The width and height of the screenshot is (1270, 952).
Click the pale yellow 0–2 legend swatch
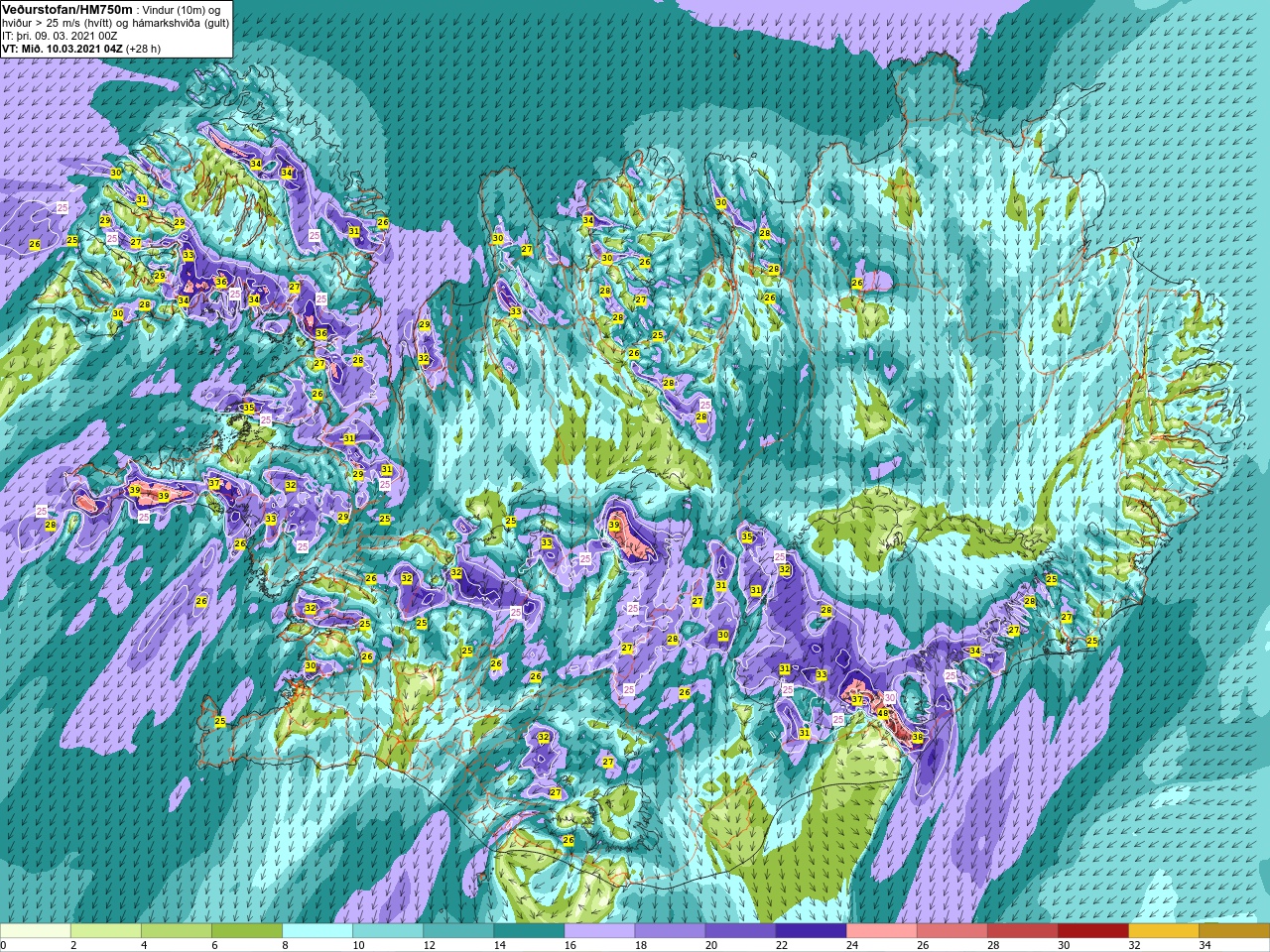click(36, 931)
